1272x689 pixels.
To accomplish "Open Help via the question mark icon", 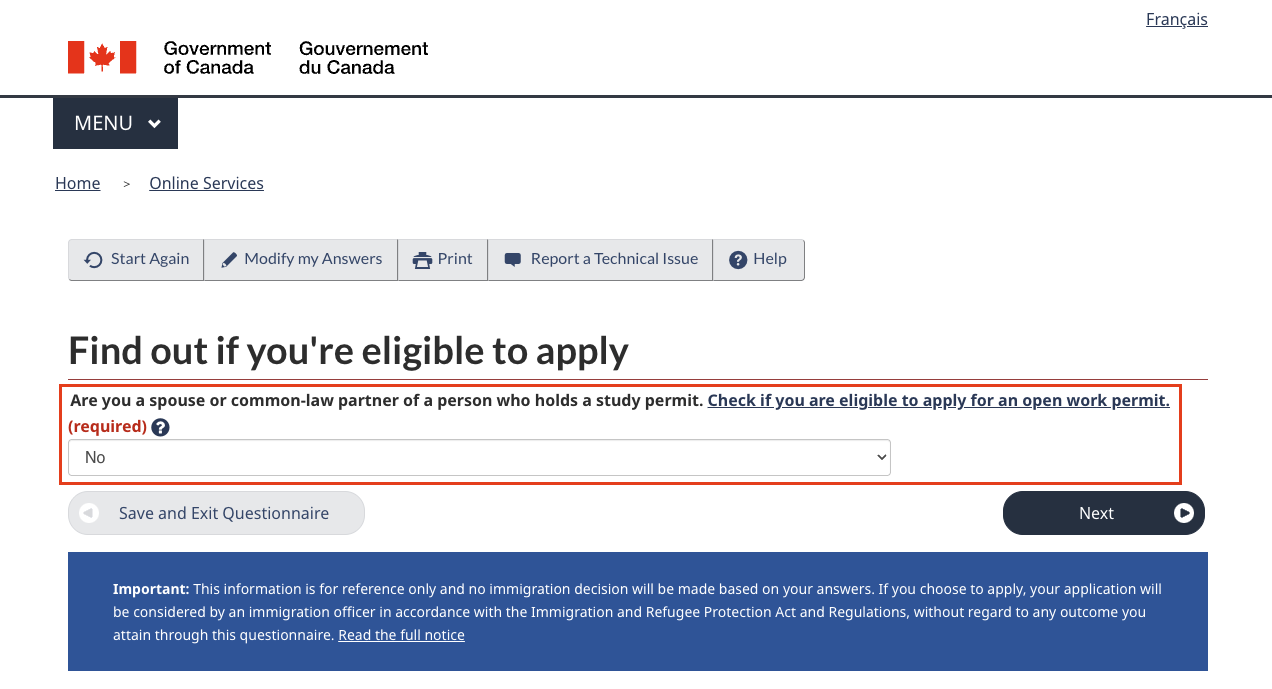I will [x=737, y=259].
